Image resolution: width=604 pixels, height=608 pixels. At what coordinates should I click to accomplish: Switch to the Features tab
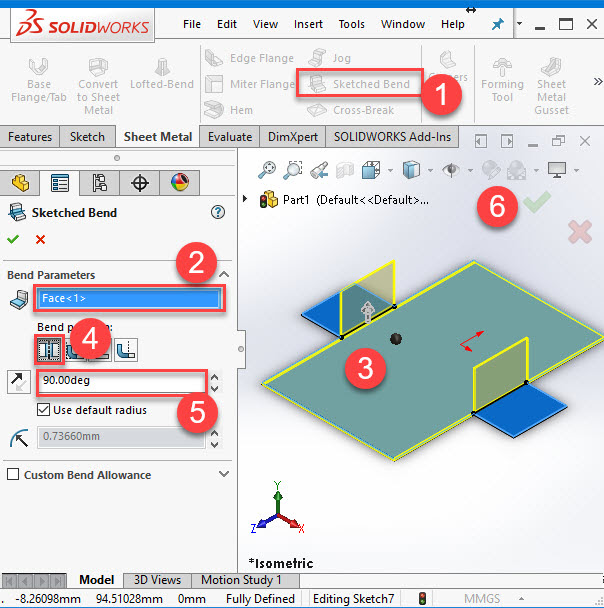(x=30, y=137)
